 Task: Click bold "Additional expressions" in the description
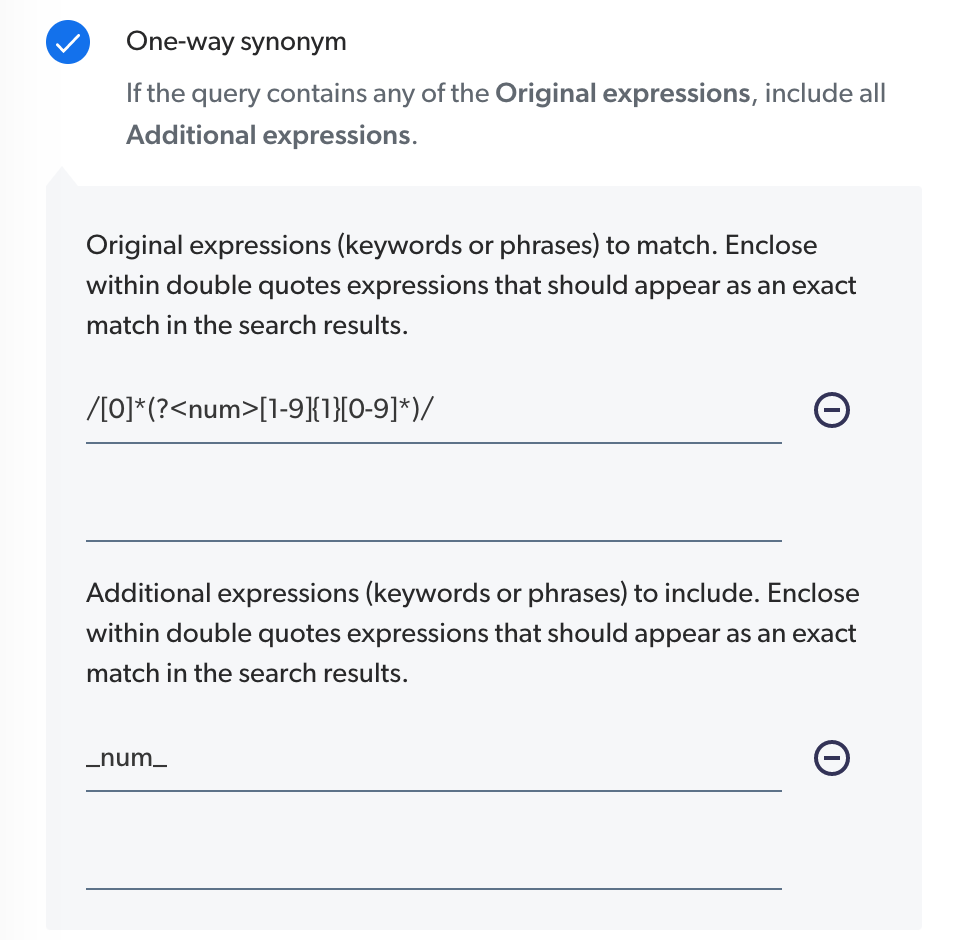pyautogui.click(x=268, y=135)
